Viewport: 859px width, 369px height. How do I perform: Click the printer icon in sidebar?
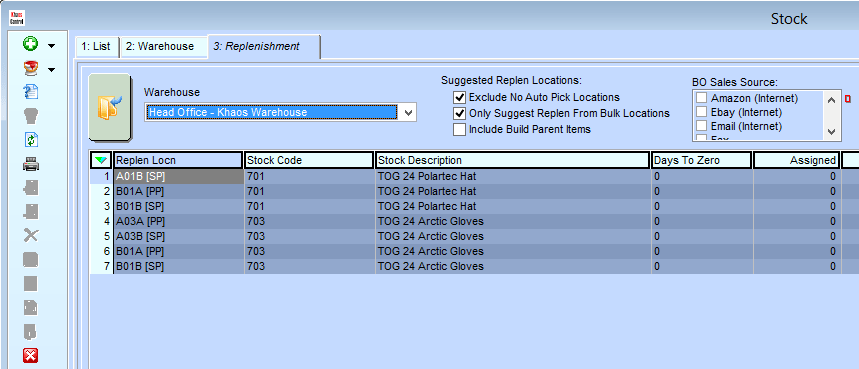[31, 164]
